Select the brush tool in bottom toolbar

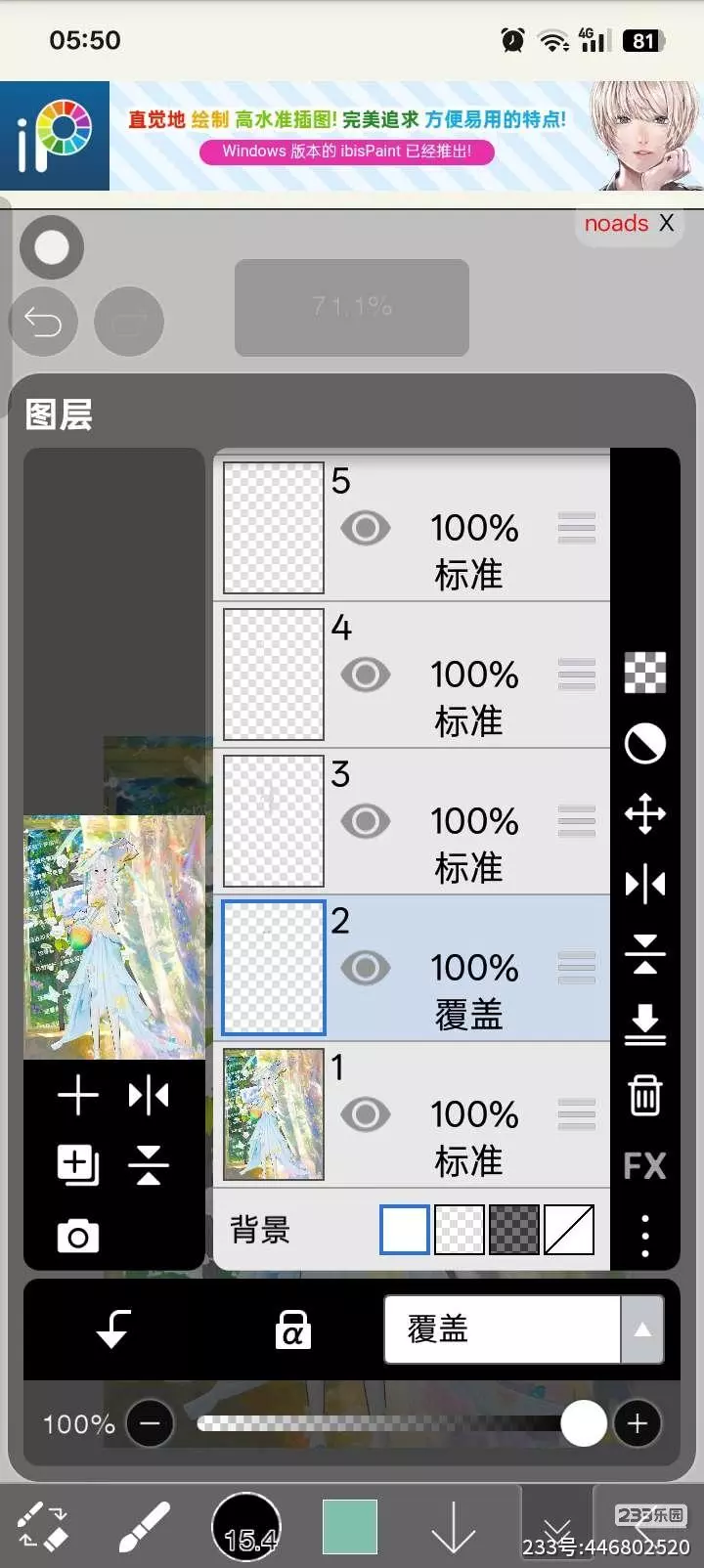click(x=144, y=1527)
